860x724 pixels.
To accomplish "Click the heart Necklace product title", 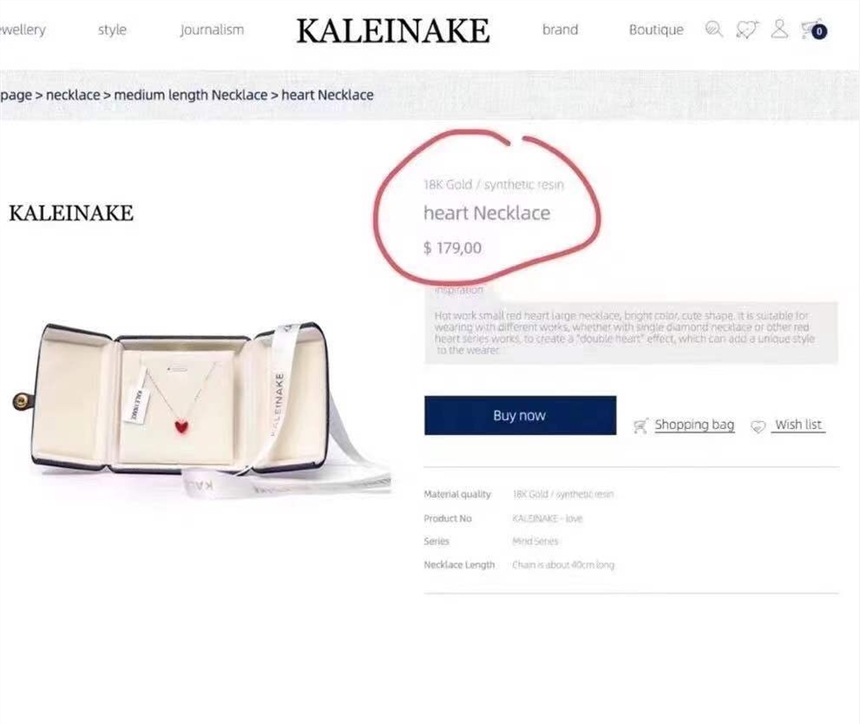I will pos(487,213).
